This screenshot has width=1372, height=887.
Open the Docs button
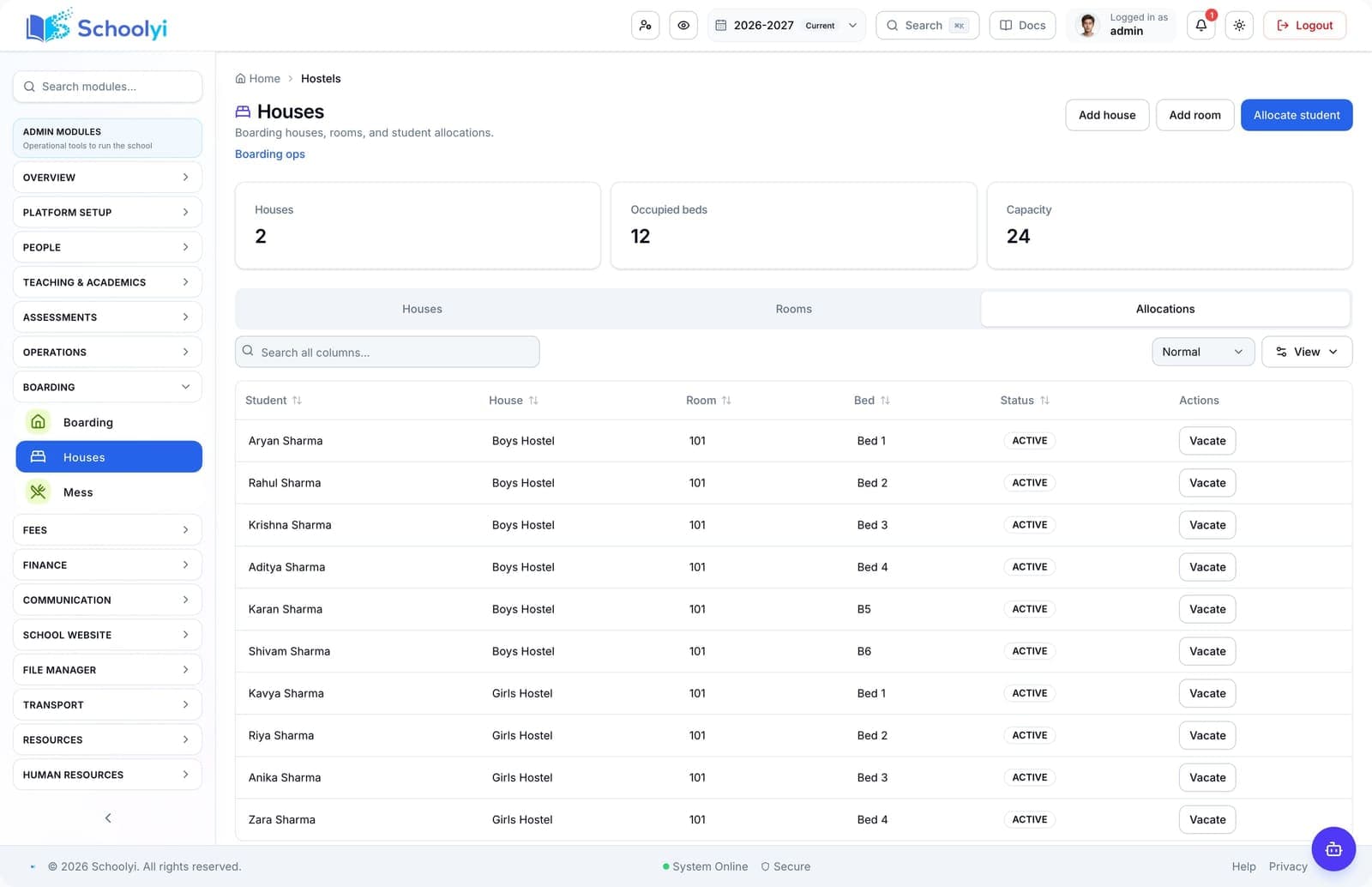pos(1022,26)
